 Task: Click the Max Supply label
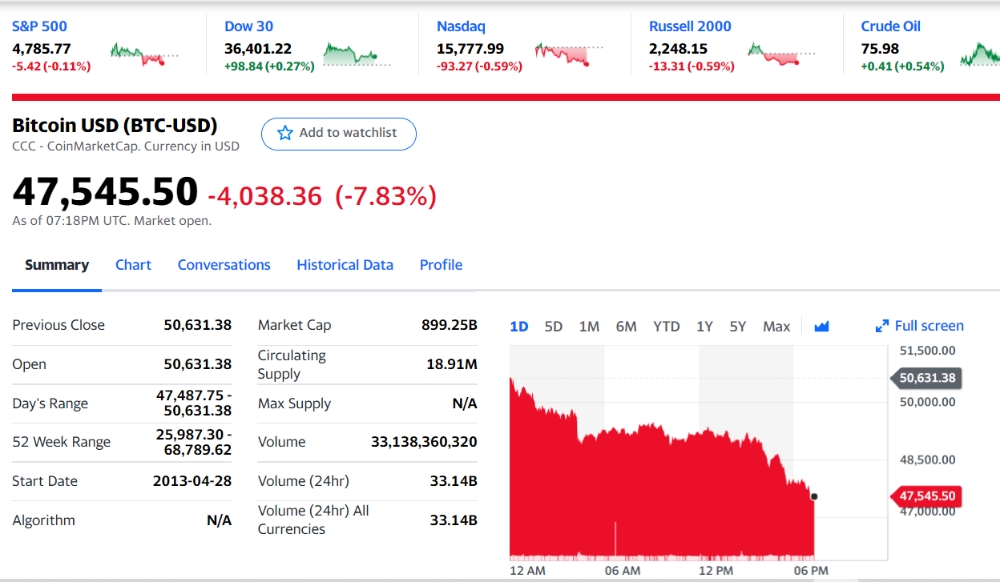294,404
